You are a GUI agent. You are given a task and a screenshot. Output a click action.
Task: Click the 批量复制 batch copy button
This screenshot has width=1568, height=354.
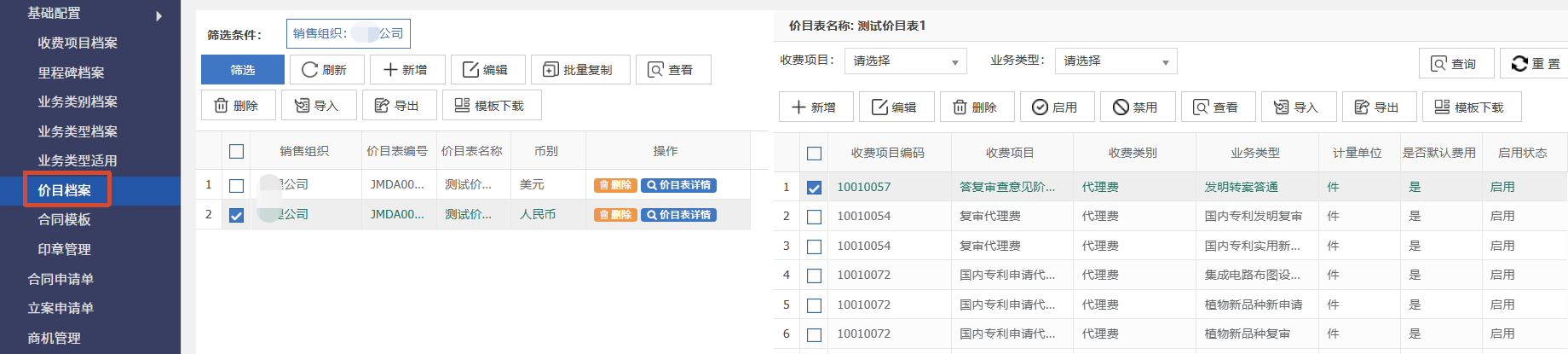pyautogui.click(x=580, y=70)
